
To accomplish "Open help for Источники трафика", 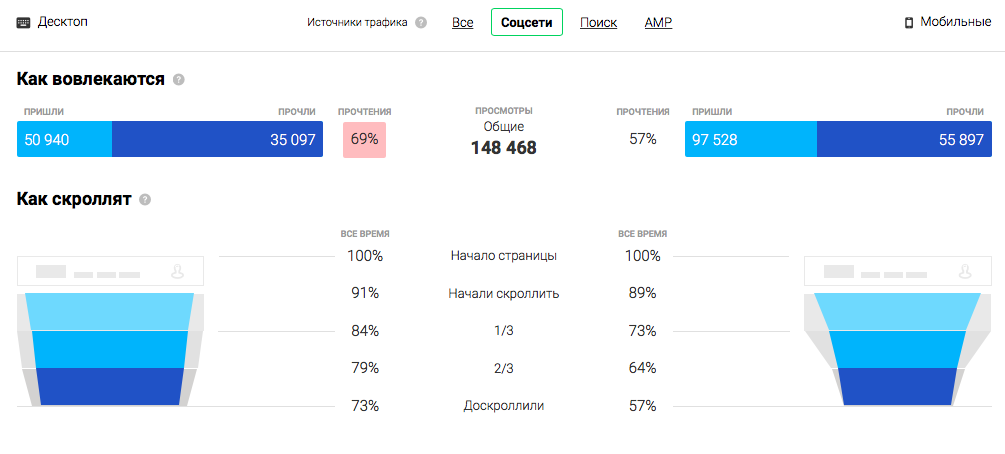I will (x=421, y=23).
